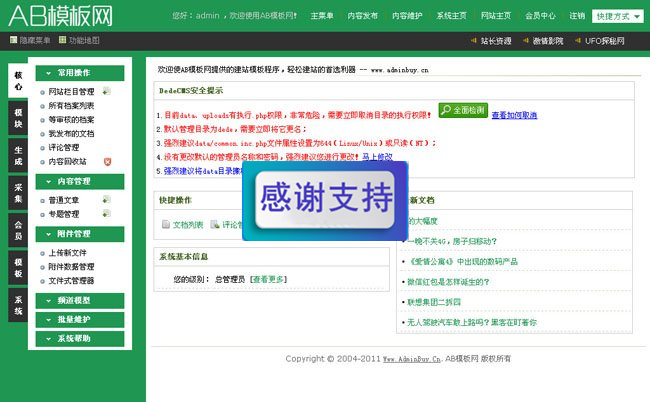650x402 pixels.
Task: Select the 核心 sidebar tab
Action: pos(18,81)
